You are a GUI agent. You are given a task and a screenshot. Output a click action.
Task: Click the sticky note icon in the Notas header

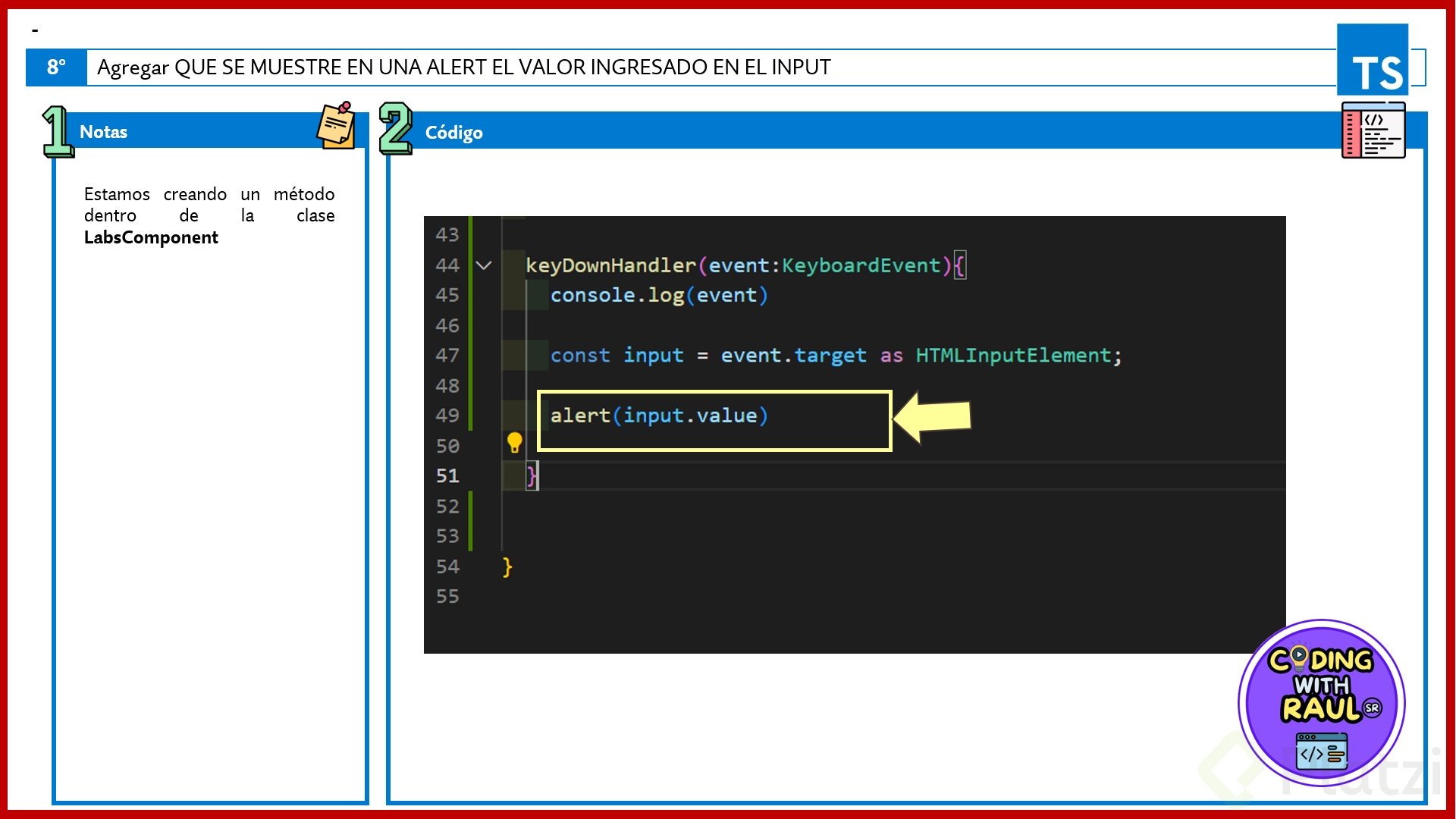[x=336, y=126]
